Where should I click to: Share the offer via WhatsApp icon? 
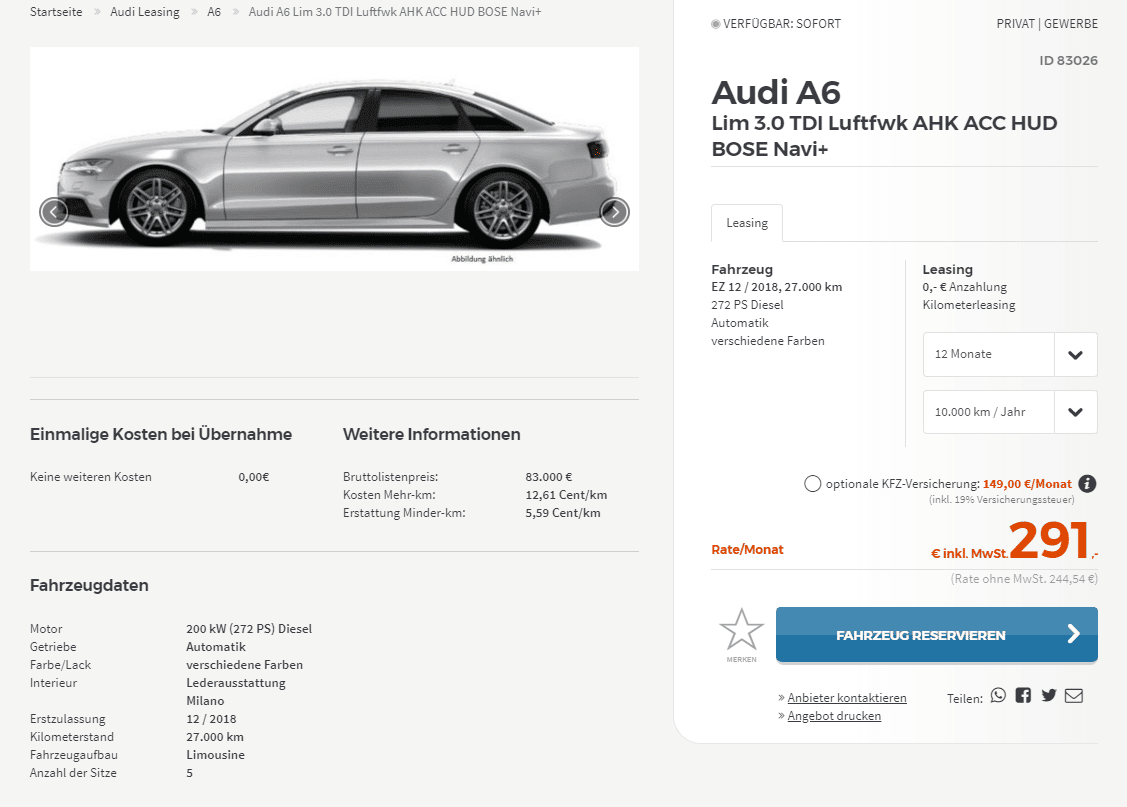pos(998,695)
